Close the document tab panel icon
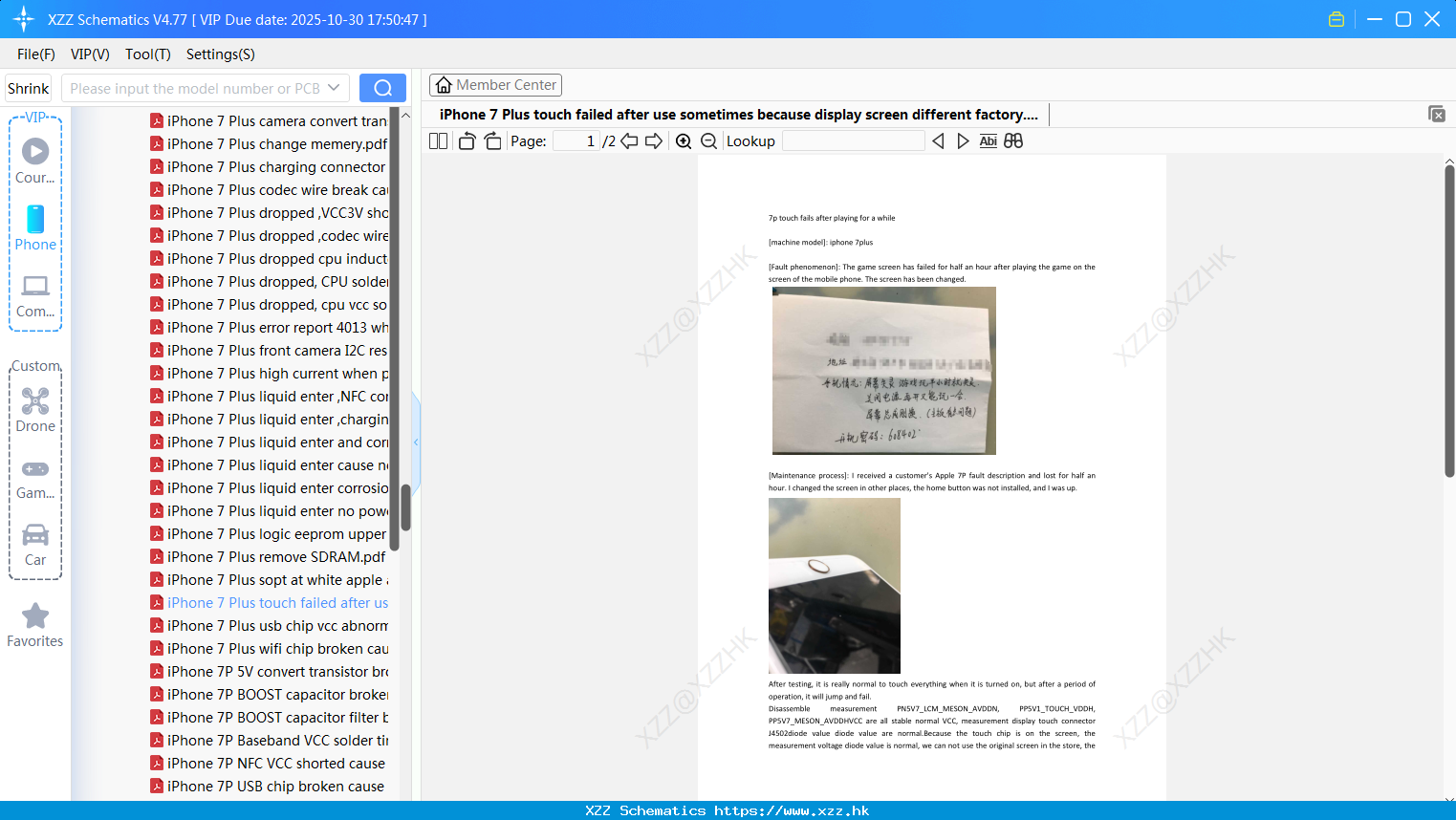Screen dimensions: 1456x820 (1436, 114)
